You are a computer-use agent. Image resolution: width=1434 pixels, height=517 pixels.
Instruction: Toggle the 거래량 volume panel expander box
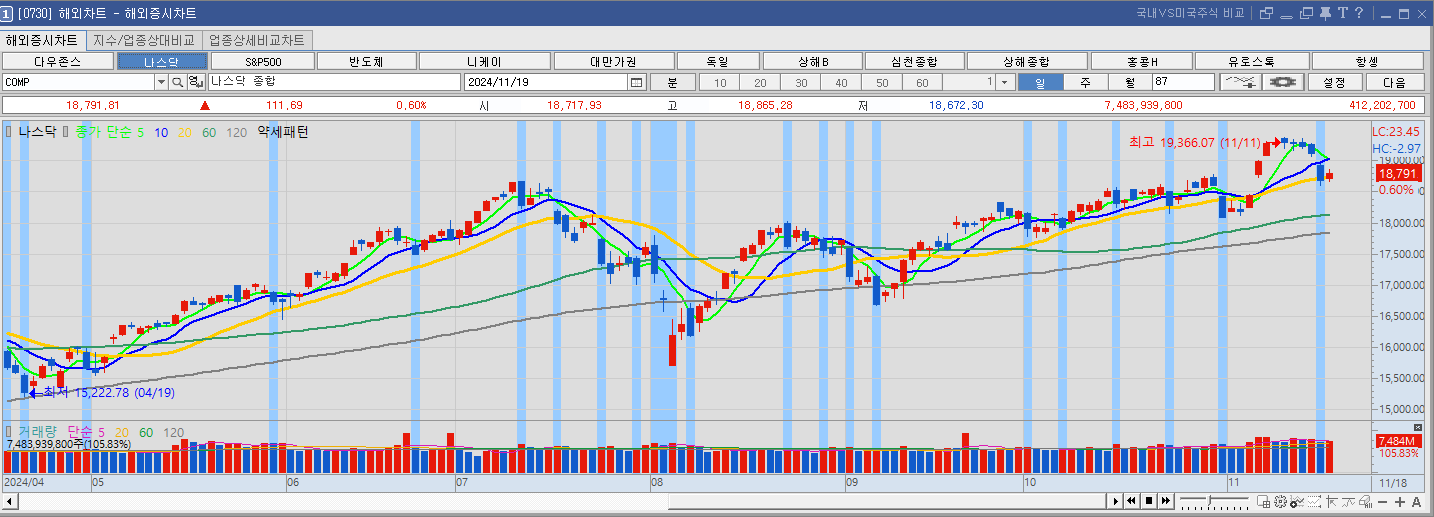[9, 432]
